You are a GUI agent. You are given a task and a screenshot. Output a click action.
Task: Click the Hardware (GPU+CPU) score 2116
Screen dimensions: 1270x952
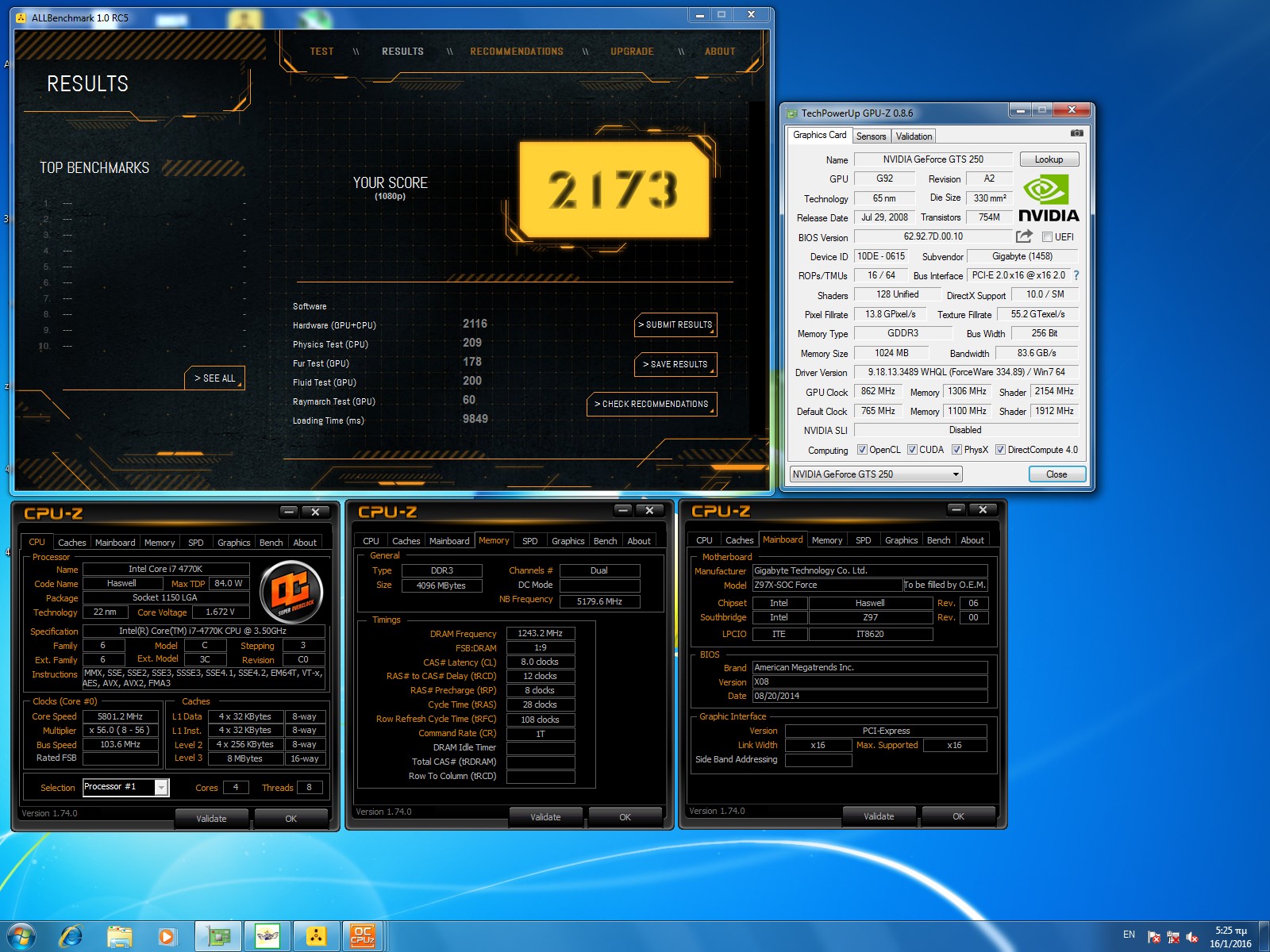tap(475, 324)
